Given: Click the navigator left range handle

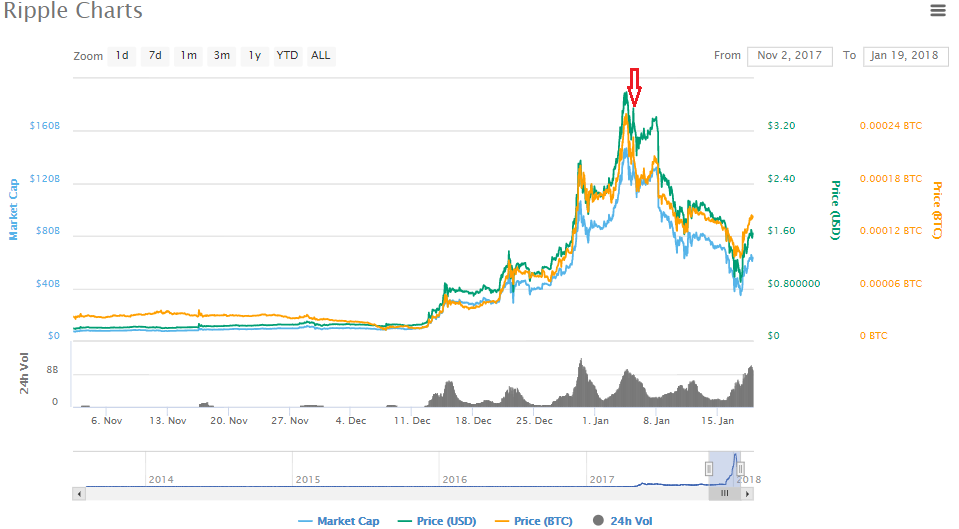Looking at the screenshot, I should point(709,469).
